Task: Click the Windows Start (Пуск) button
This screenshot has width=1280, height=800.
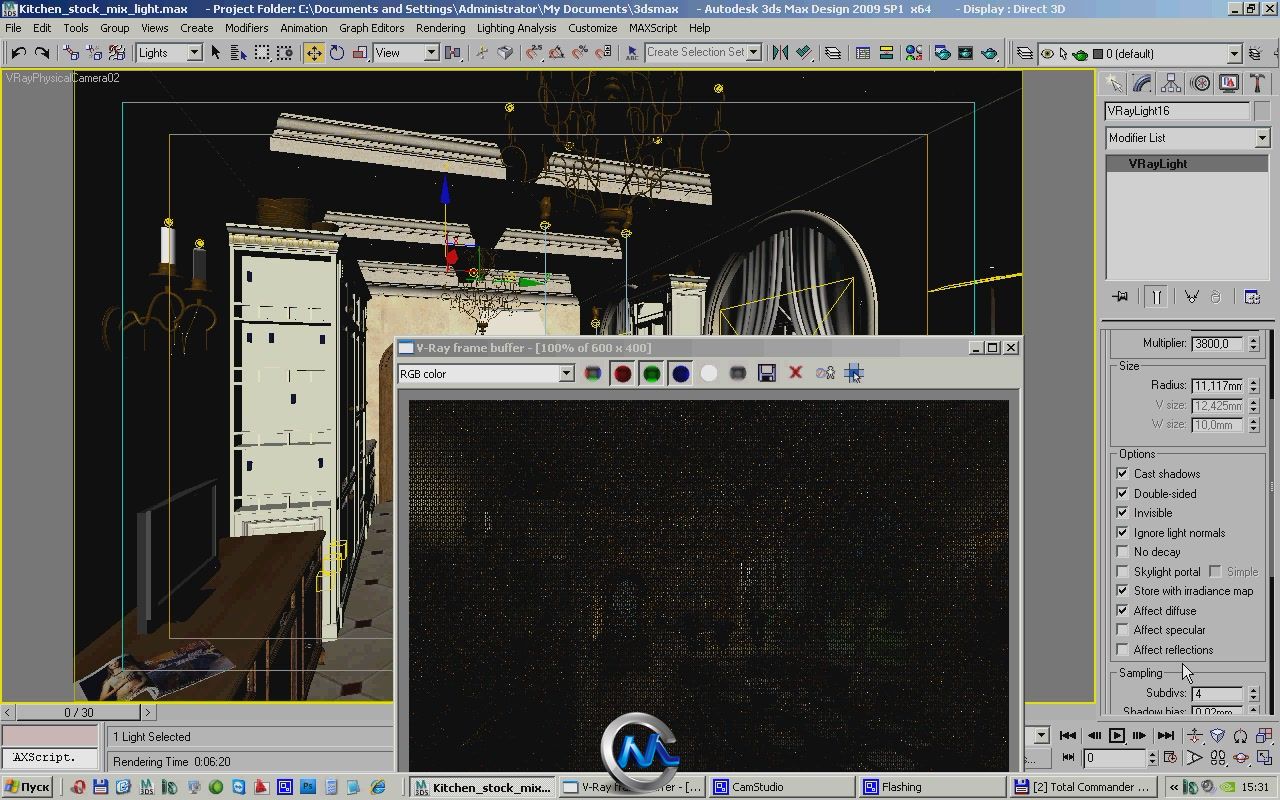Action: [x=27, y=787]
